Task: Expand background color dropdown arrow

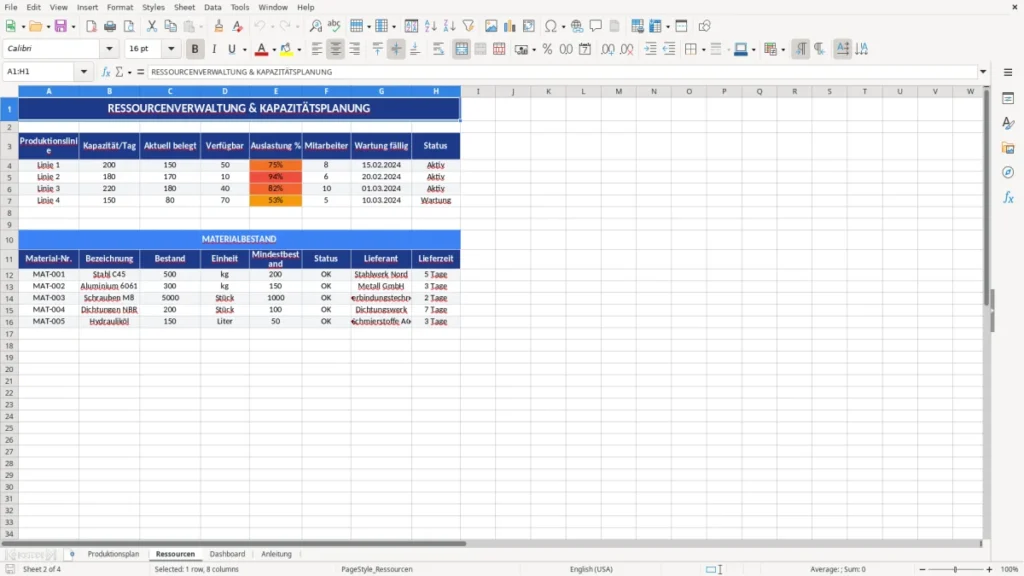Action: [x=299, y=50]
